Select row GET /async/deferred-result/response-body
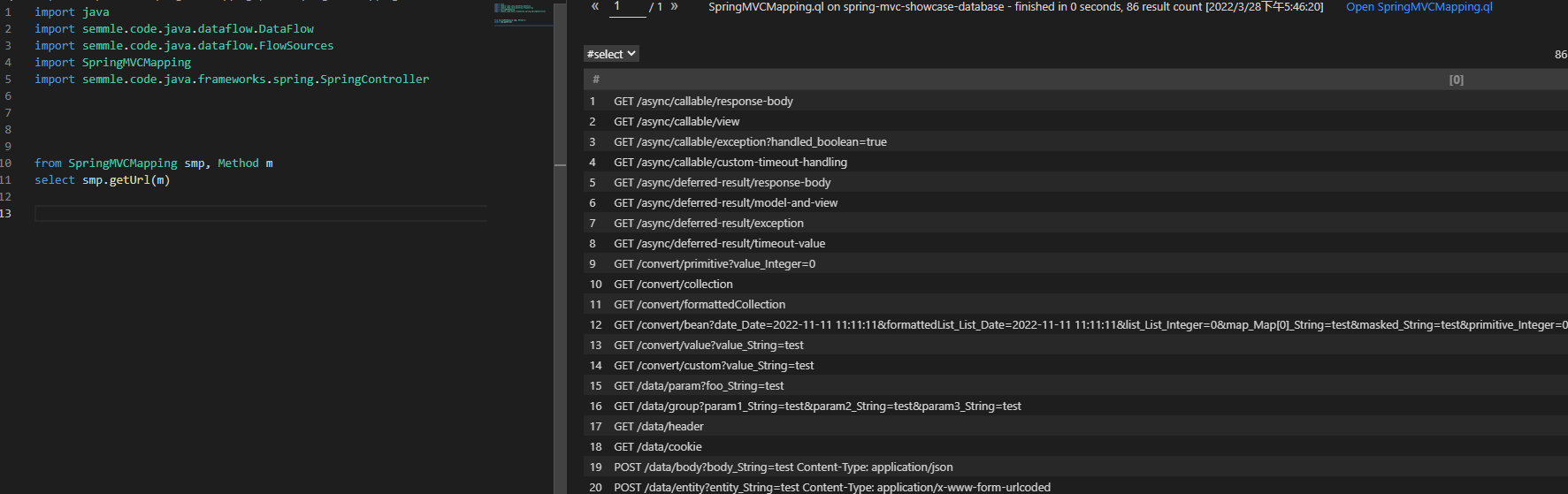 1075,182
